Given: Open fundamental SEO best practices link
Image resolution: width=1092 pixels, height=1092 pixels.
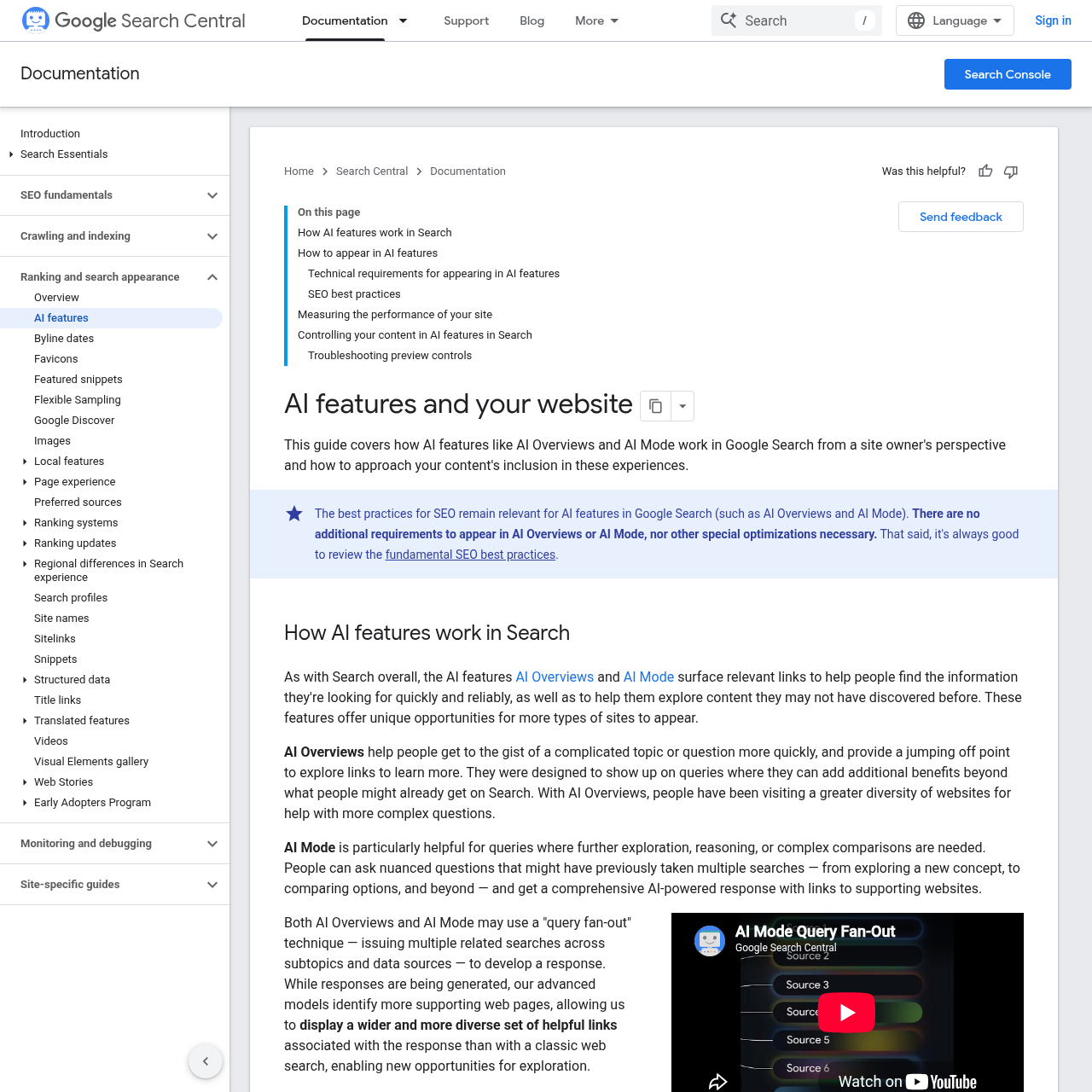Looking at the screenshot, I should (x=470, y=555).
